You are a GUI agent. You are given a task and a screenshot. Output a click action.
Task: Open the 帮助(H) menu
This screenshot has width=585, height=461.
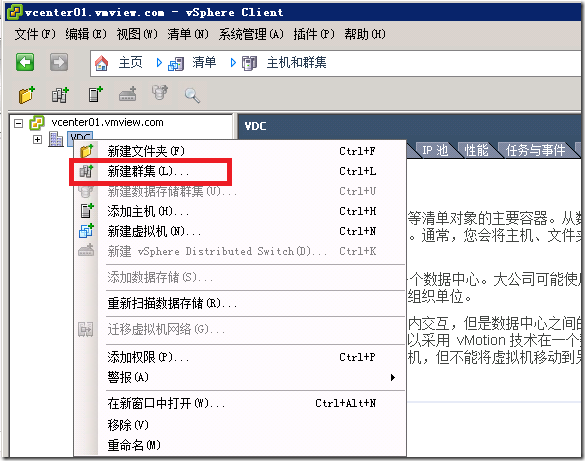coord(365,34)
